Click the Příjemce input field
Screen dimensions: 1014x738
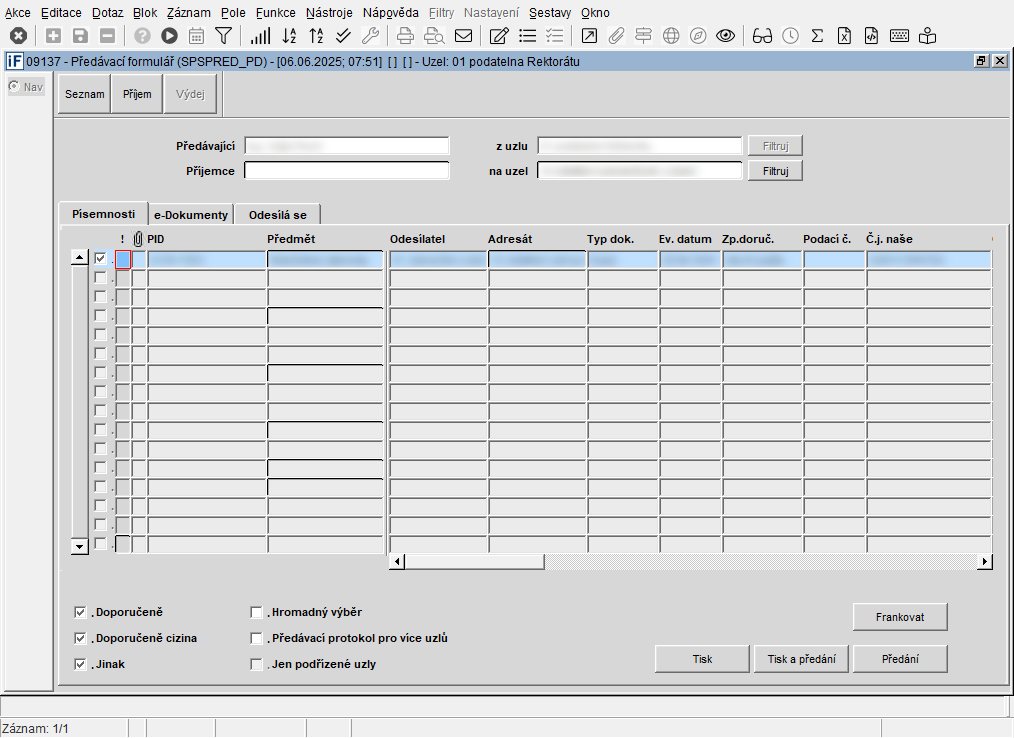click(x=347, y=171)
